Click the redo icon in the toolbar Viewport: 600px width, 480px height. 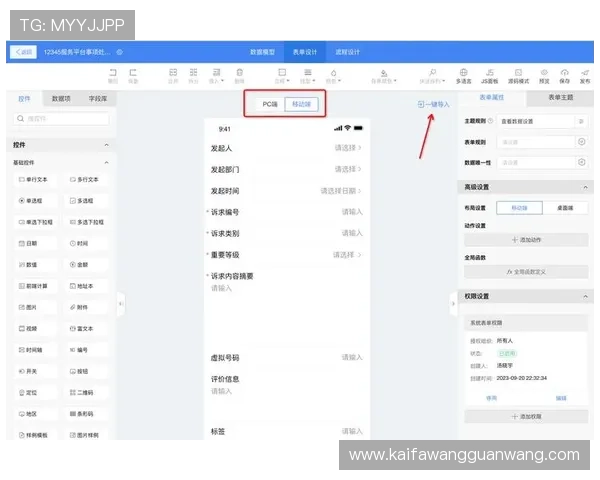coord(133,72)
